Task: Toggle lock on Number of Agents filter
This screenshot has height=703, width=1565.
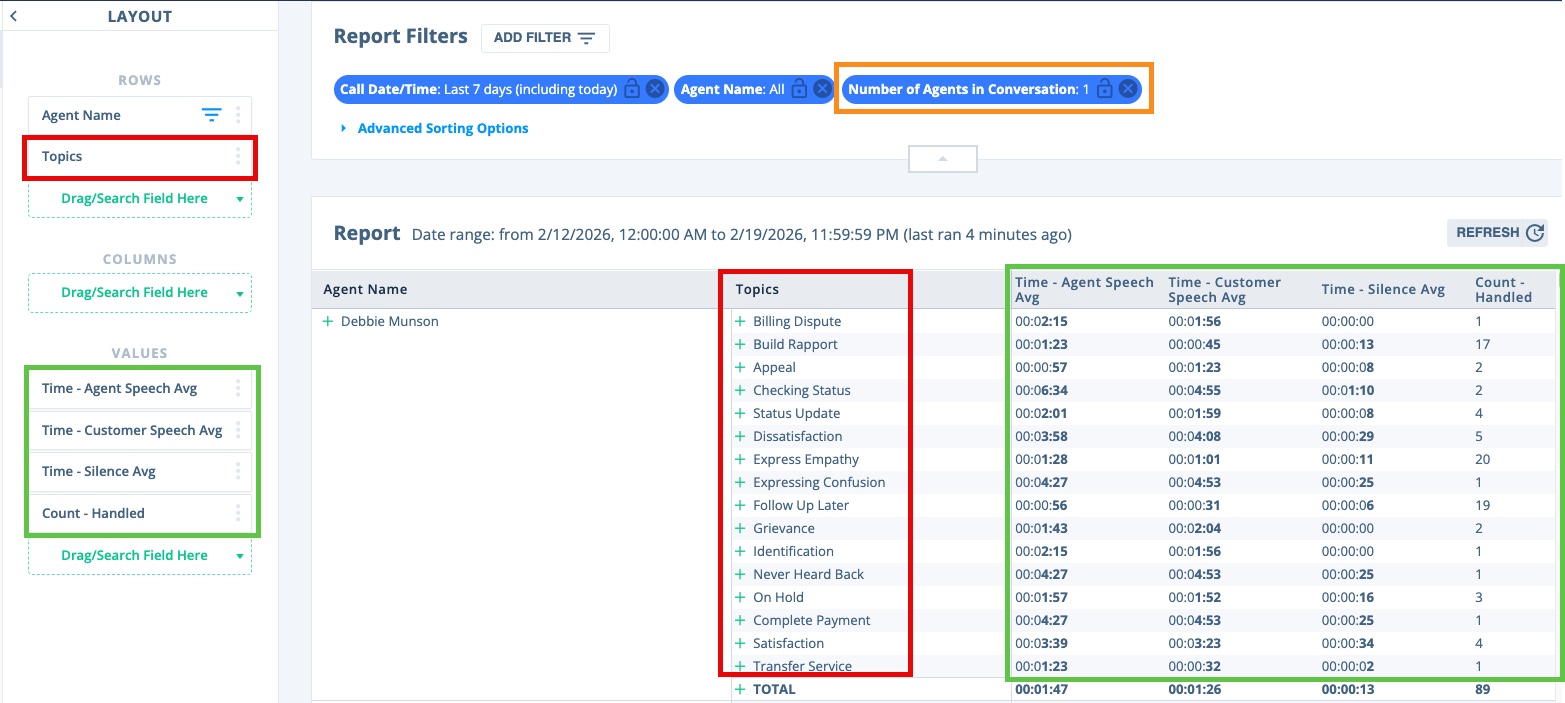Action: pyautogui.click(x=1104, y=89)
